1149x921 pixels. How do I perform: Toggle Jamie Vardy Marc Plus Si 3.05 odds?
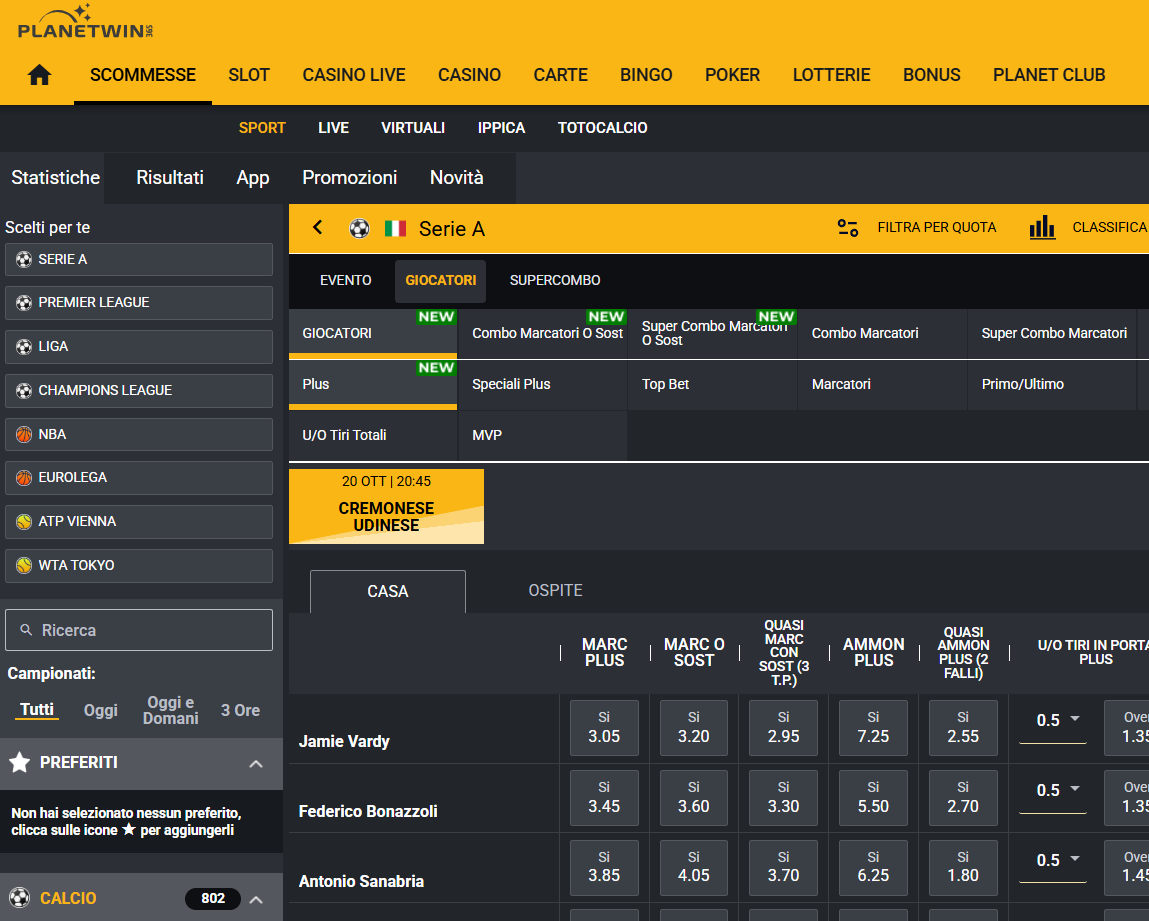click(604, 728)
